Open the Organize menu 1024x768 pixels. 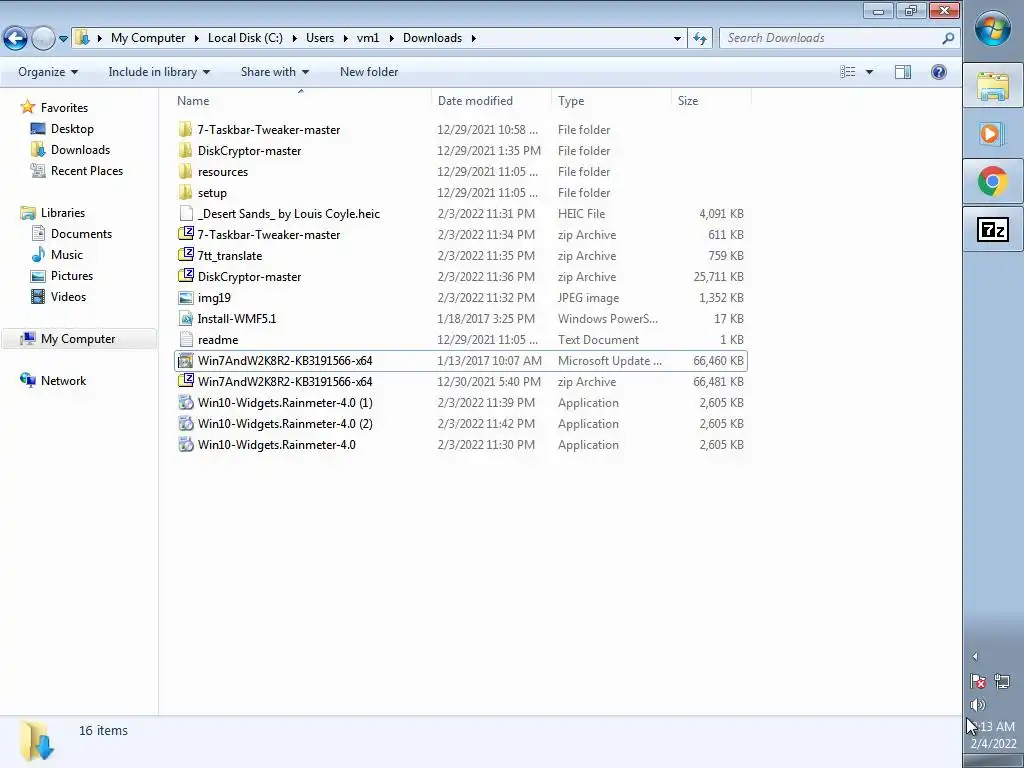click(48, 72)
